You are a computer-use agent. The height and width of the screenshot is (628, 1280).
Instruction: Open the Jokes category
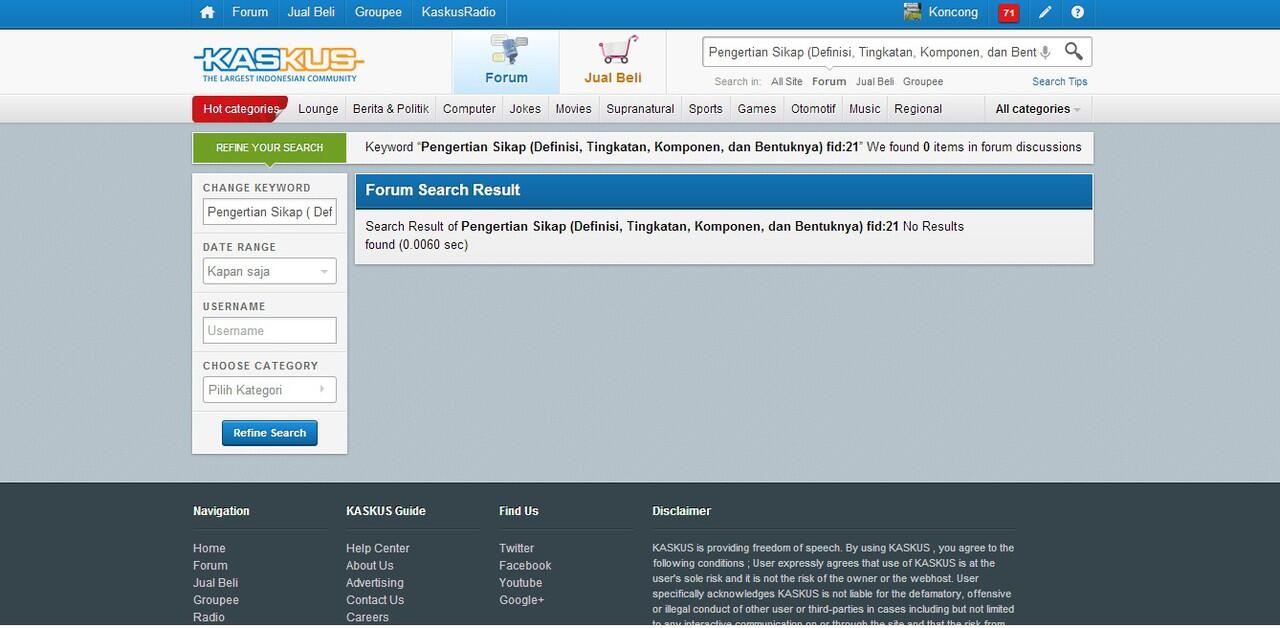(525, 109)
